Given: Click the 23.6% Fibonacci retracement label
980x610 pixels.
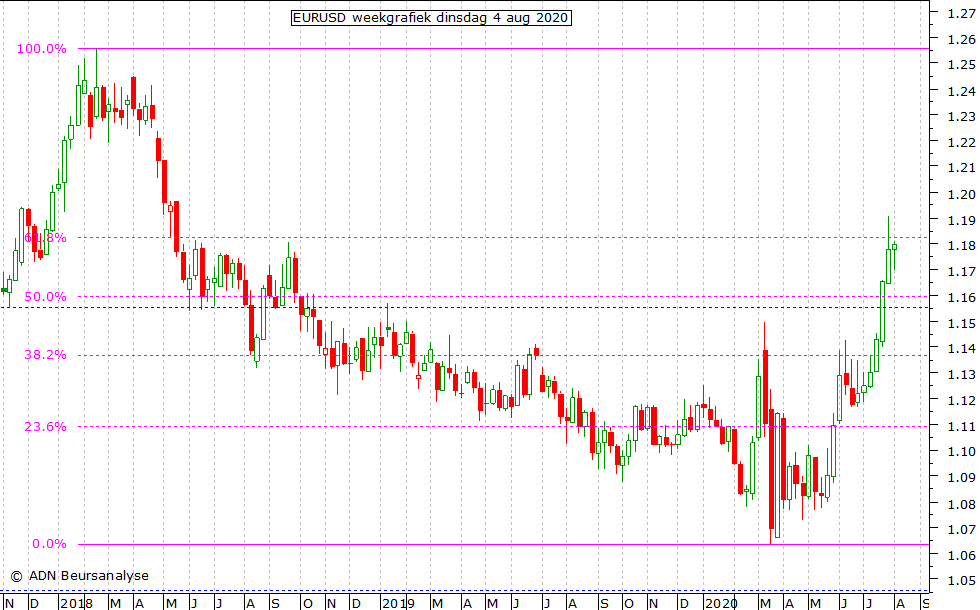Looking at the screenshot, I should [45, 427].
